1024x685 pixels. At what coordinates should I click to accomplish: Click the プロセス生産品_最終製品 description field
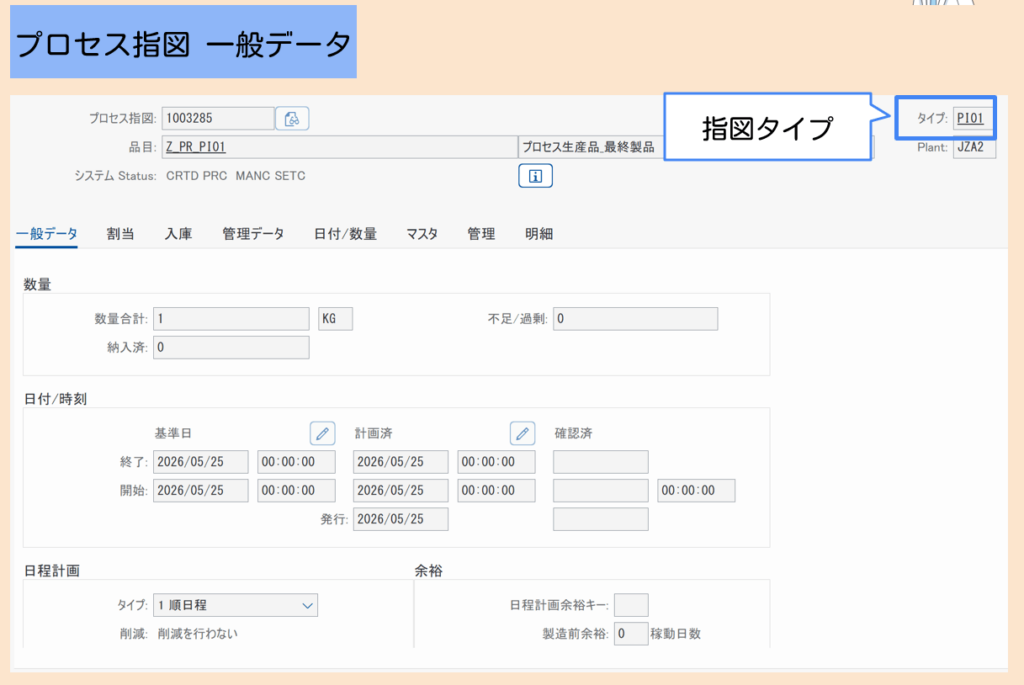point(591,147)
